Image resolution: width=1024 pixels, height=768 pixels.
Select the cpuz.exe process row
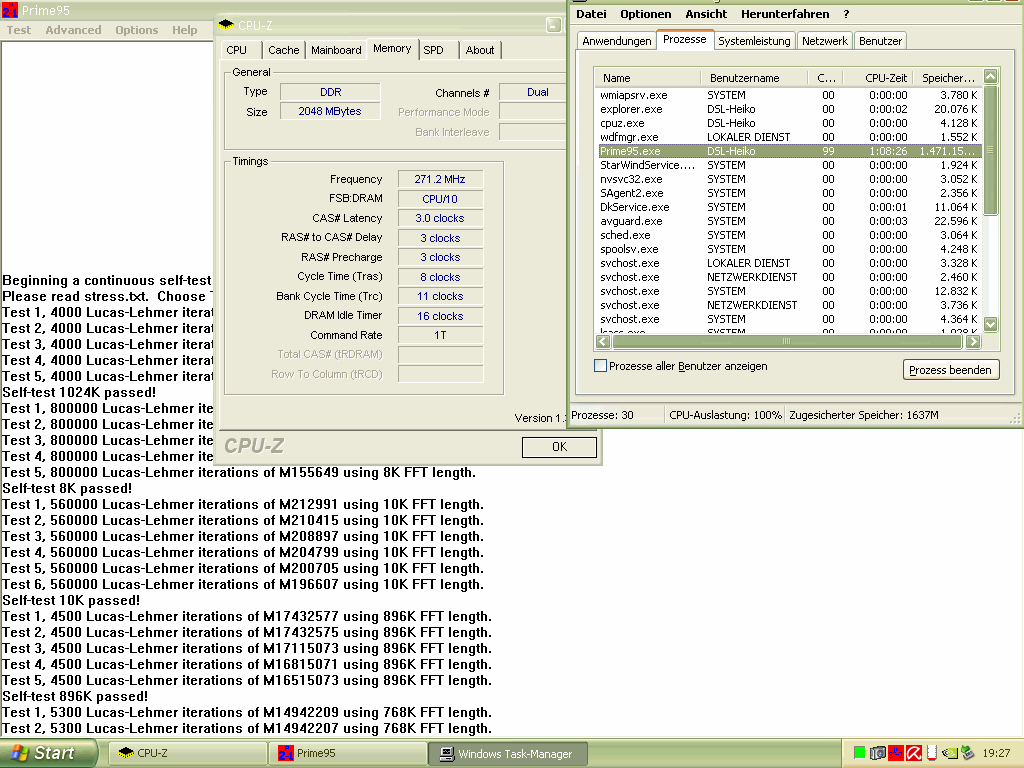click(x=788, y=123)
